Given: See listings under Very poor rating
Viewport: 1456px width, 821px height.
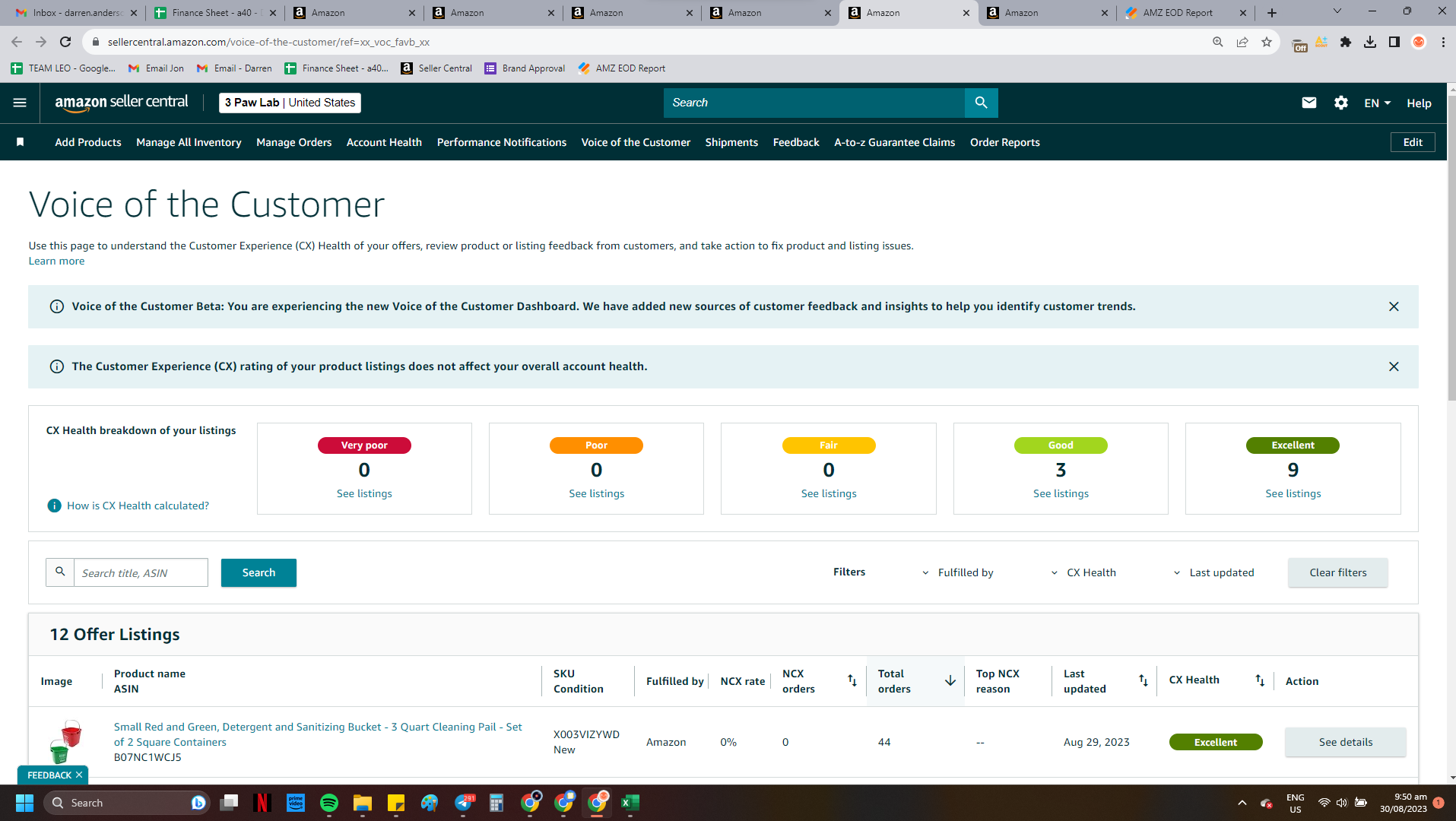Looking at the screenshot, I should pos(364,493).
